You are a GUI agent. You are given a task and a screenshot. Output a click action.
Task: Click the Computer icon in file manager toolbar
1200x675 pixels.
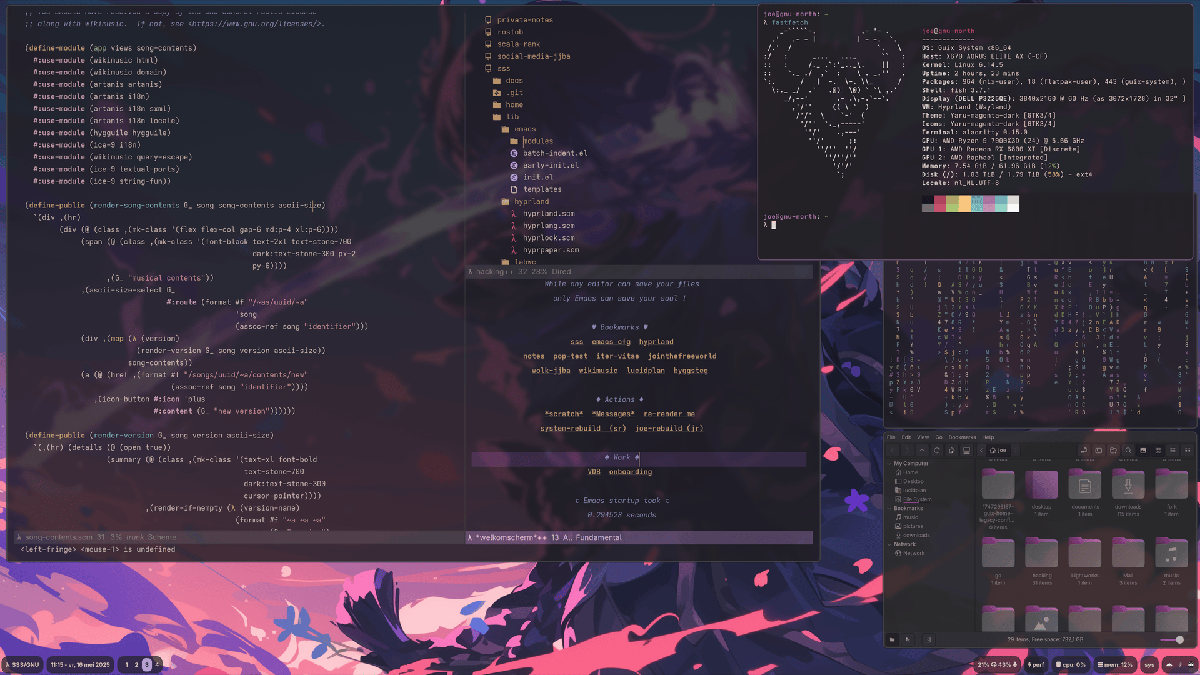tap(966, 450)
